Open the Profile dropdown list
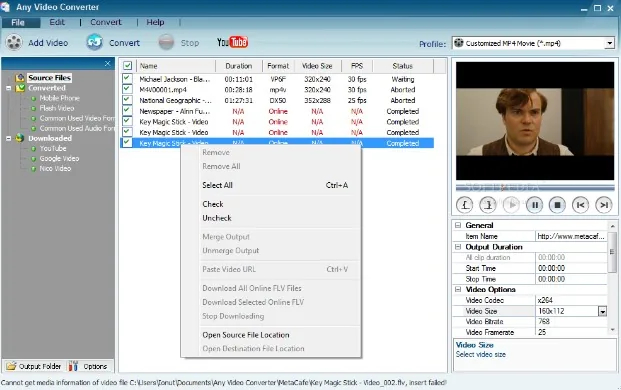 (x=609, y=43)
